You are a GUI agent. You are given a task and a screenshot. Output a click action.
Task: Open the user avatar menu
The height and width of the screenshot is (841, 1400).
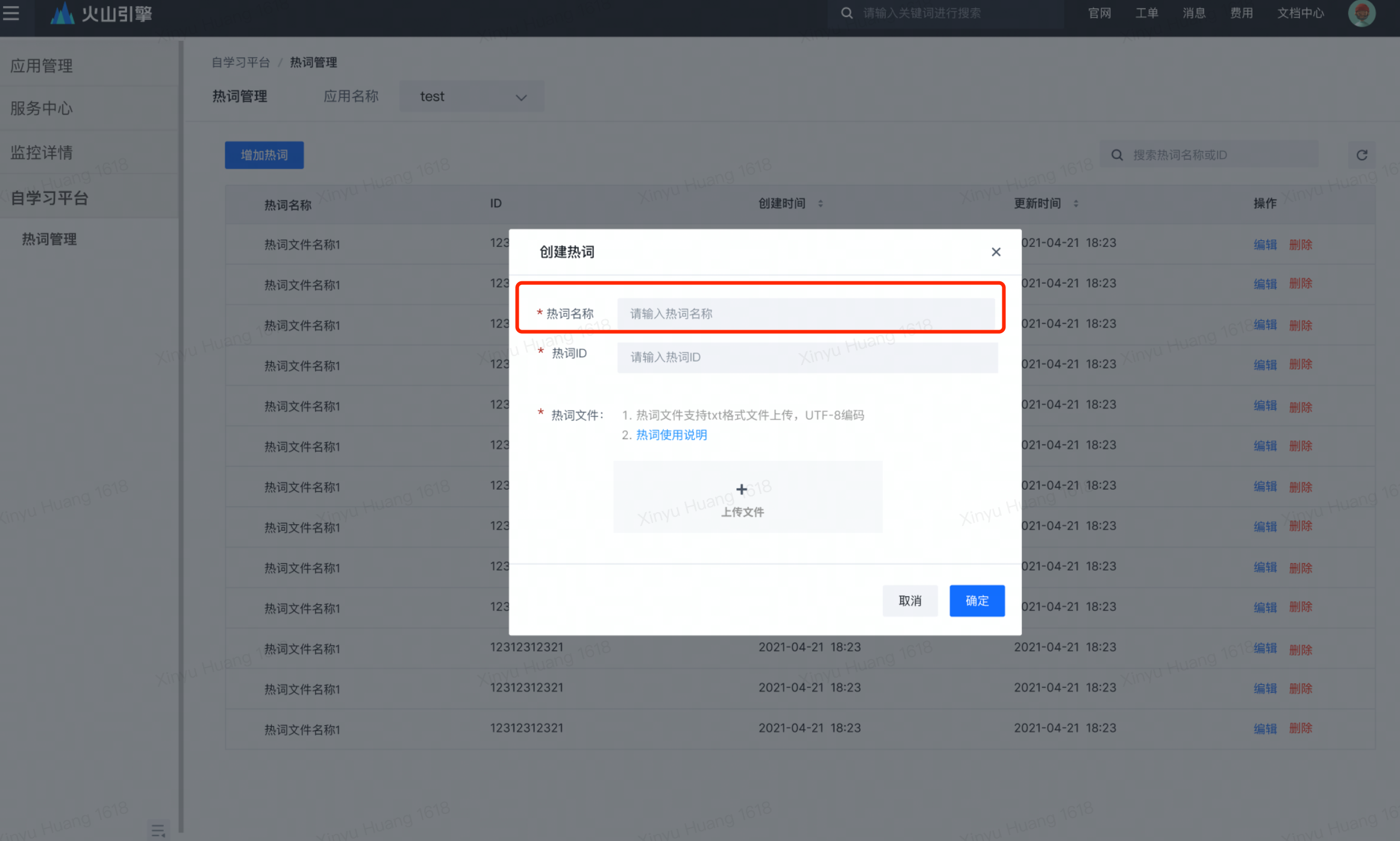point(1361,13)
